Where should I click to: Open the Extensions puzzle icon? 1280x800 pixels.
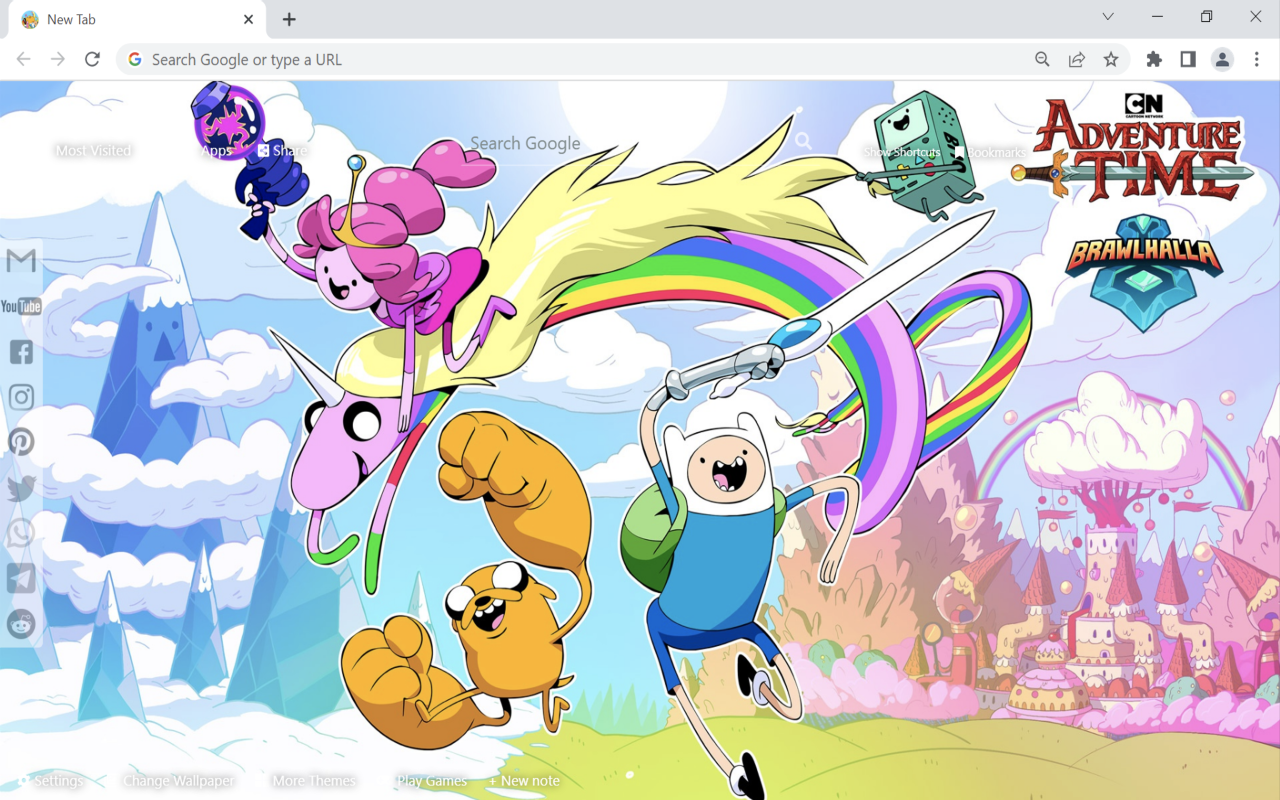click(x=1154, y=60)
